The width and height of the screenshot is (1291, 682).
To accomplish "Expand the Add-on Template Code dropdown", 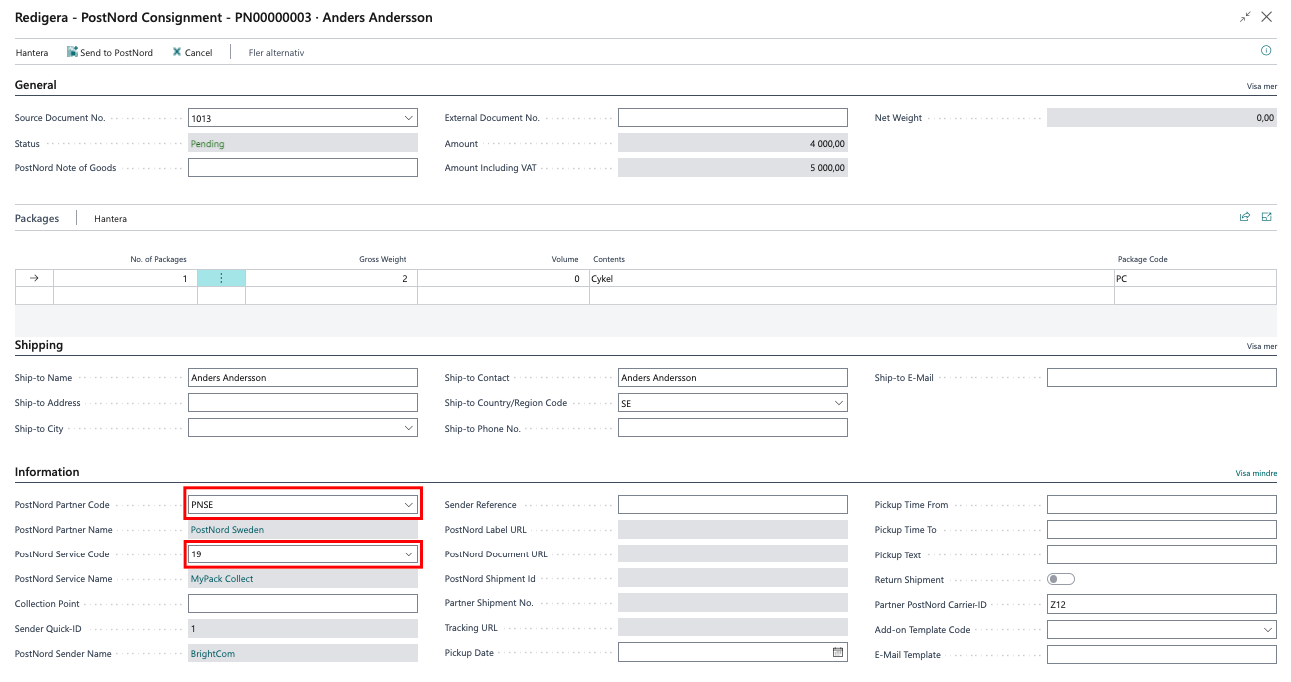I will click(1267, 630).
